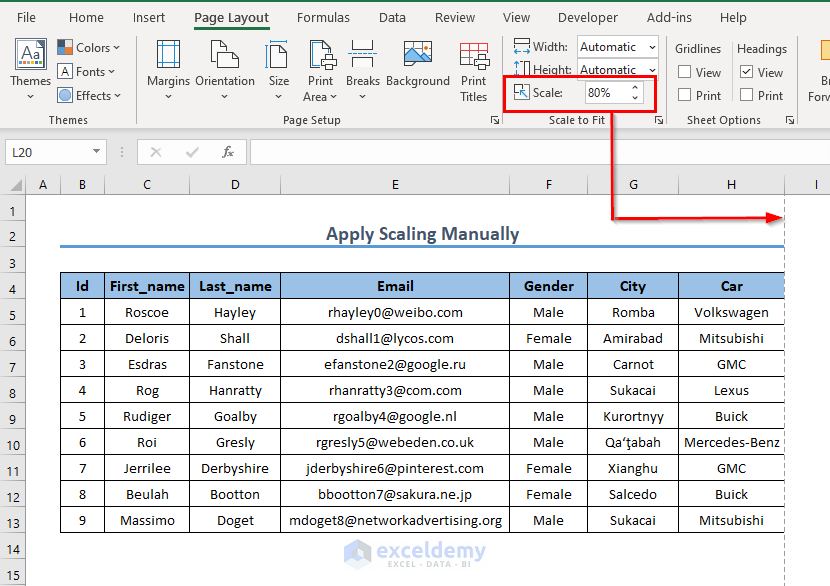Open the theme Colors dropdown

tap(88, 47)
